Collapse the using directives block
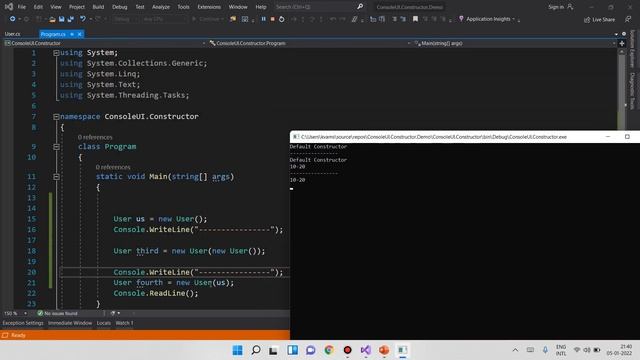 56,53
